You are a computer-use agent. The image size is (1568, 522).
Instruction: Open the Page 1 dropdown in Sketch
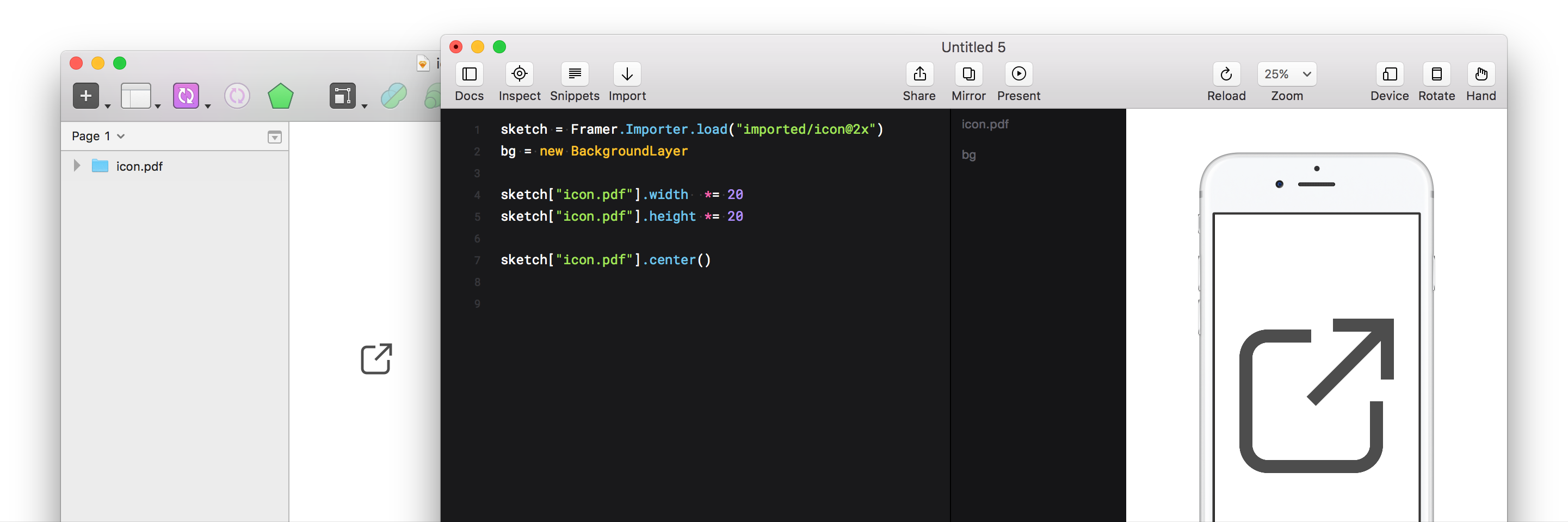pyautogui.click(x=98, y=136)
